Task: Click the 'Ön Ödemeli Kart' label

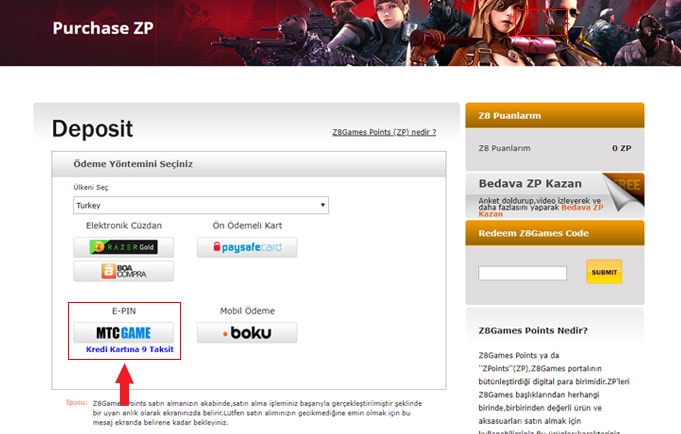Action: (x=247, y=225)
